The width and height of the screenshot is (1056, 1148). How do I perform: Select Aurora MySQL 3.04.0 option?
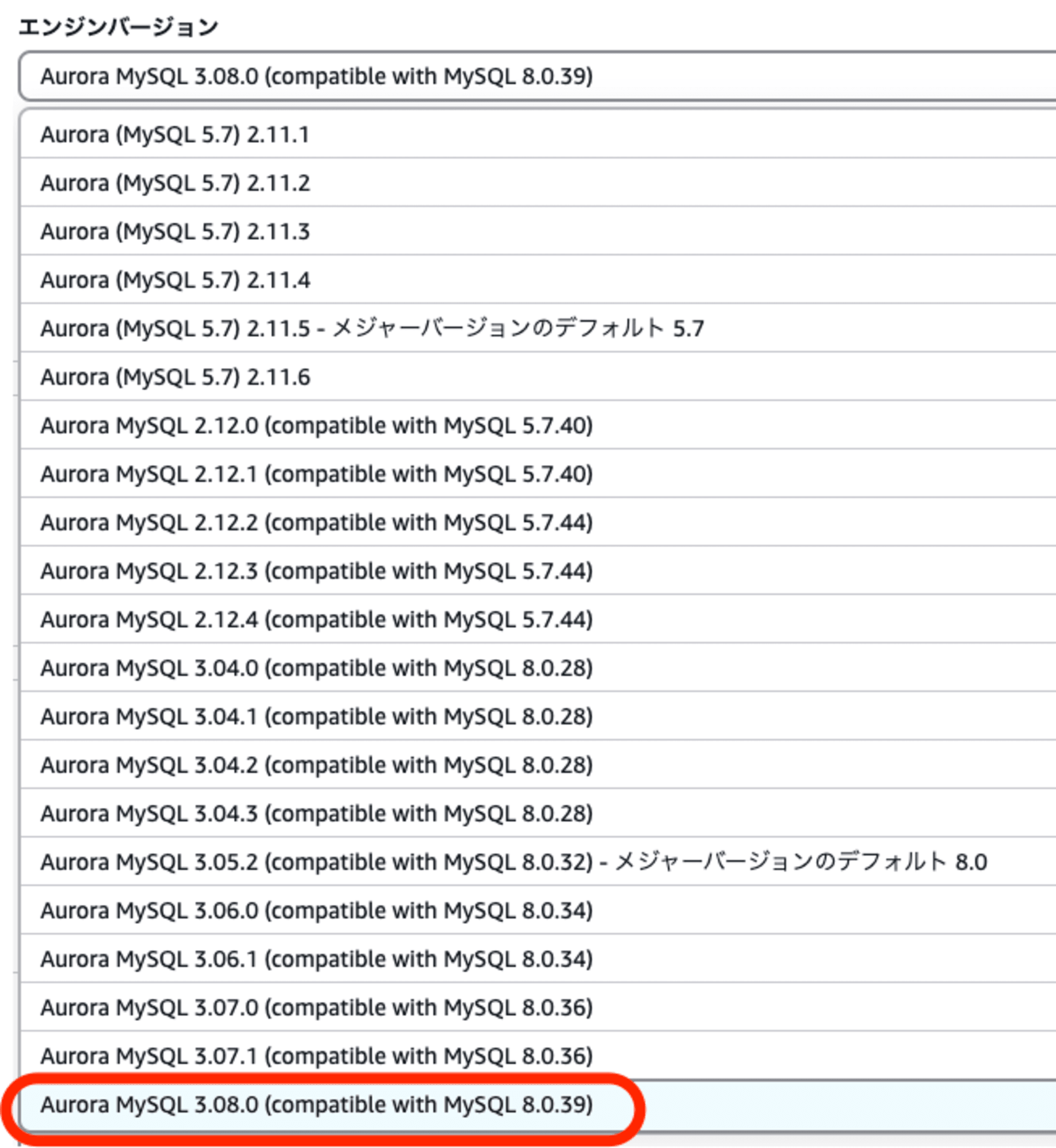(538, 668)
